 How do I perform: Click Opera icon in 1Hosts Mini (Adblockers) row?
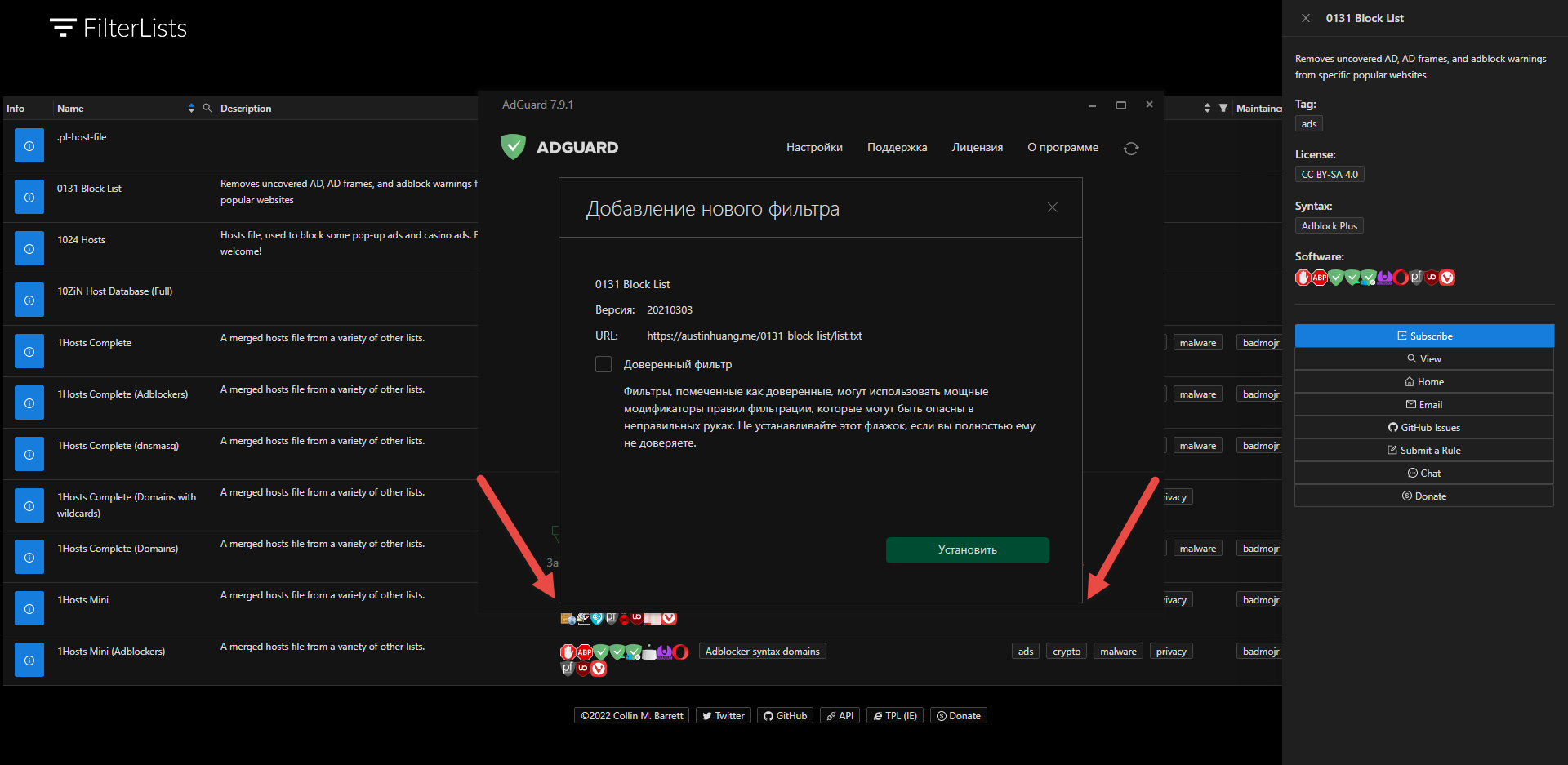[x=680, y=652]
